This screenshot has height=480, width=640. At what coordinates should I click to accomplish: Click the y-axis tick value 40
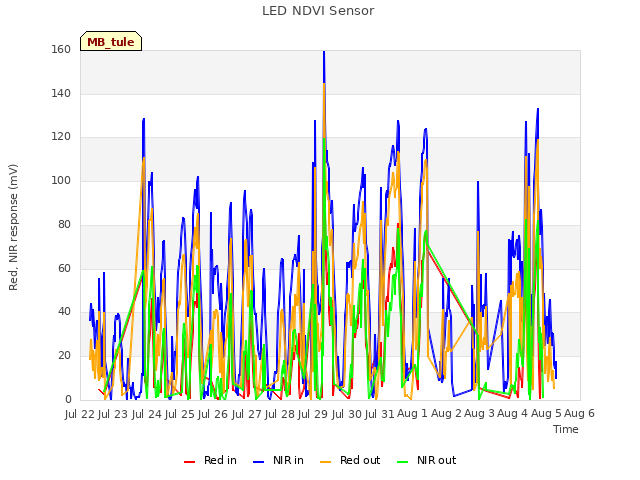coord(64,312)
